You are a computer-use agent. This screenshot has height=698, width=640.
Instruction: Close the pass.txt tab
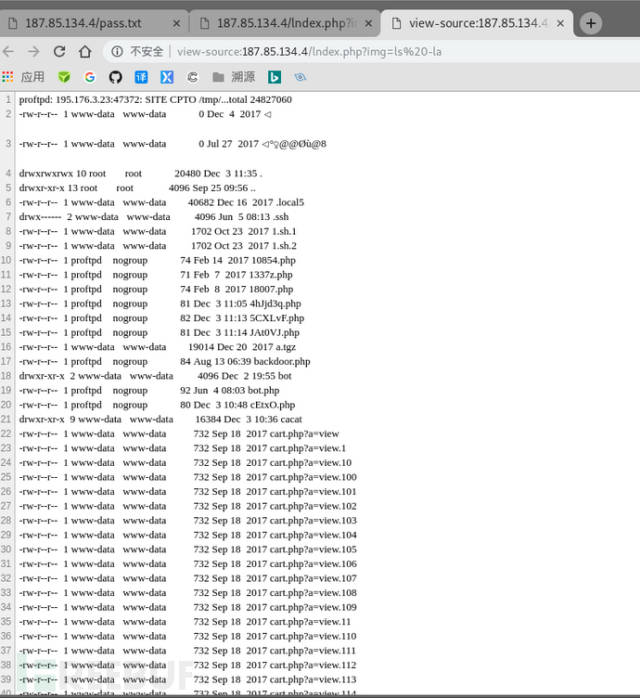click(177, 23)
